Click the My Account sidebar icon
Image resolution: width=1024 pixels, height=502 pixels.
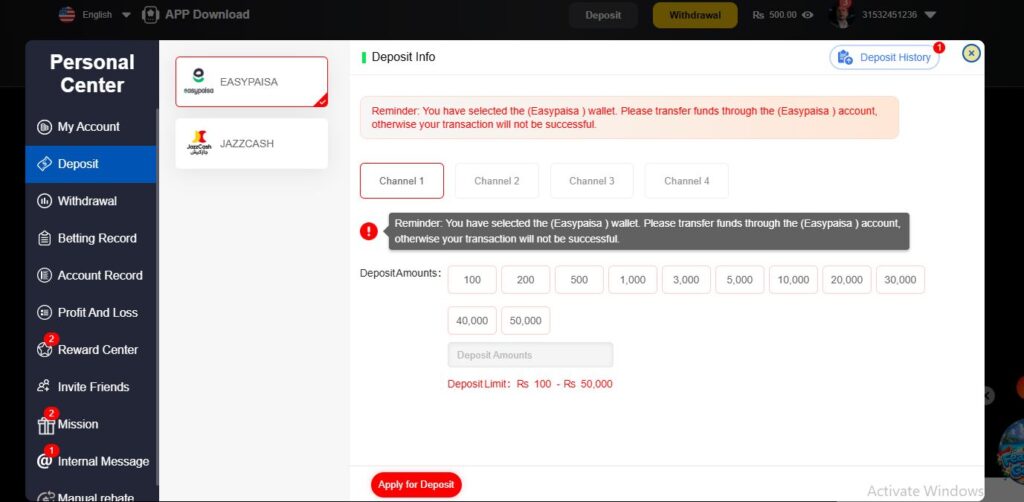[44, 127]
